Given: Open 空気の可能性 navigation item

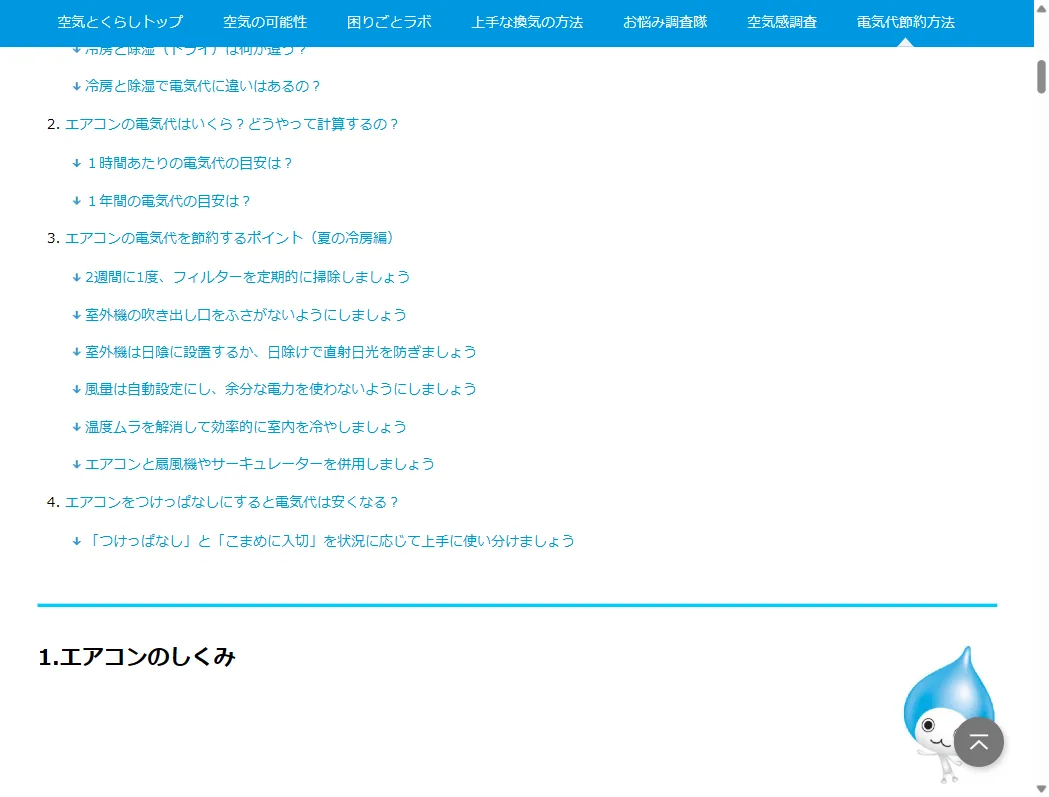Looking at the screenshot, I should [x=265, y=22].
